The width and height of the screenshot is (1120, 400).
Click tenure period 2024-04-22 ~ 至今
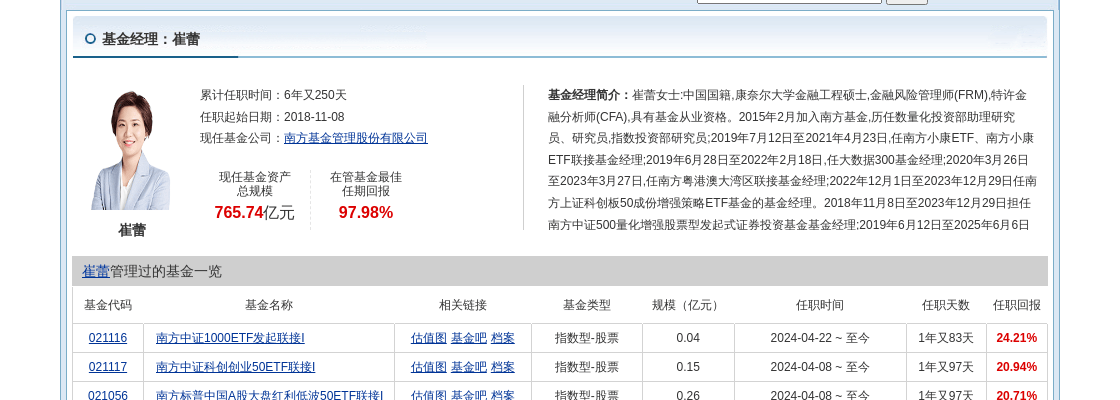(x=820, y=338)
